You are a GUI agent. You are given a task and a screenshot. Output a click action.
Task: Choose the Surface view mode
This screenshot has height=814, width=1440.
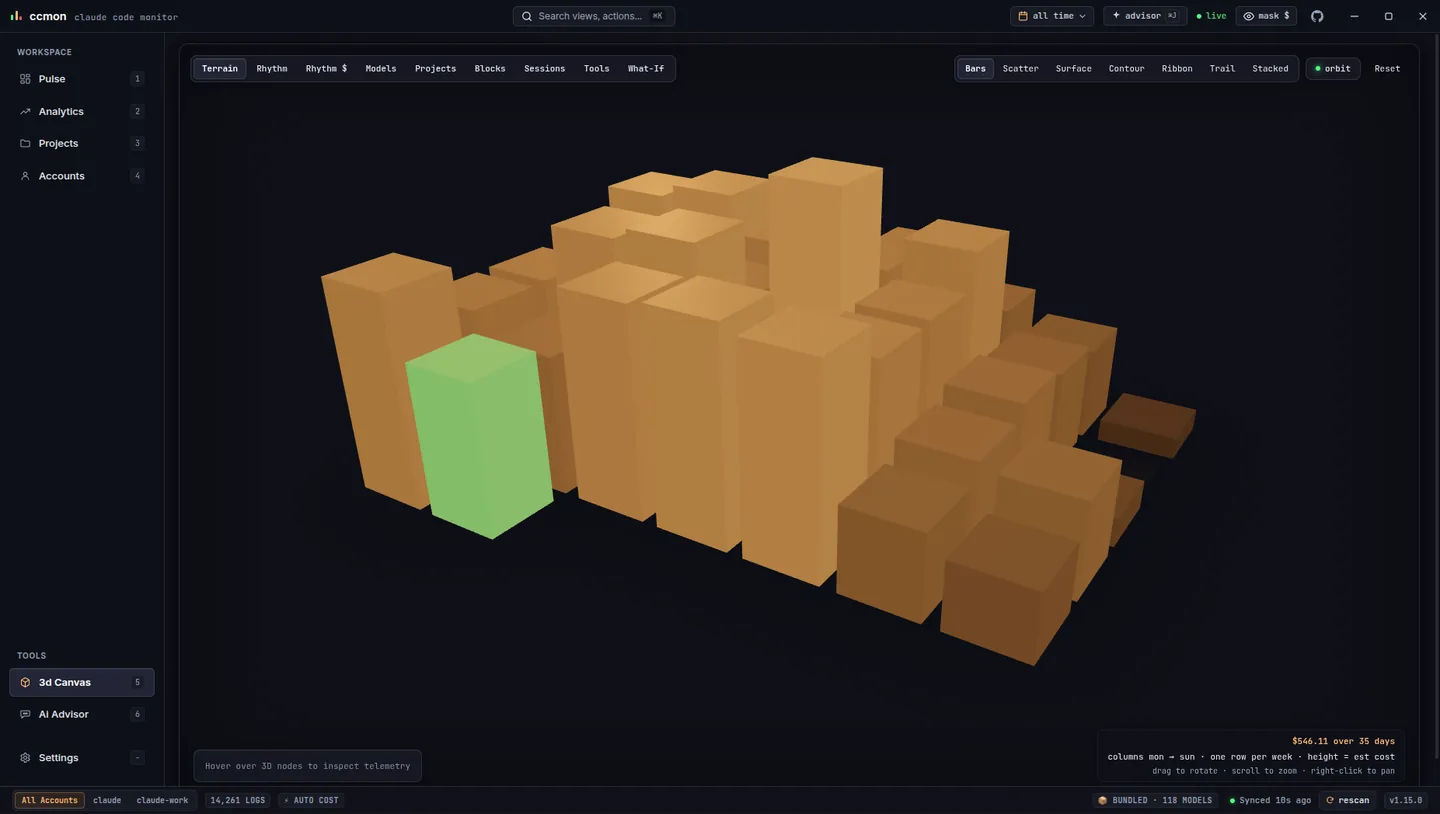tap(1074, 69)
